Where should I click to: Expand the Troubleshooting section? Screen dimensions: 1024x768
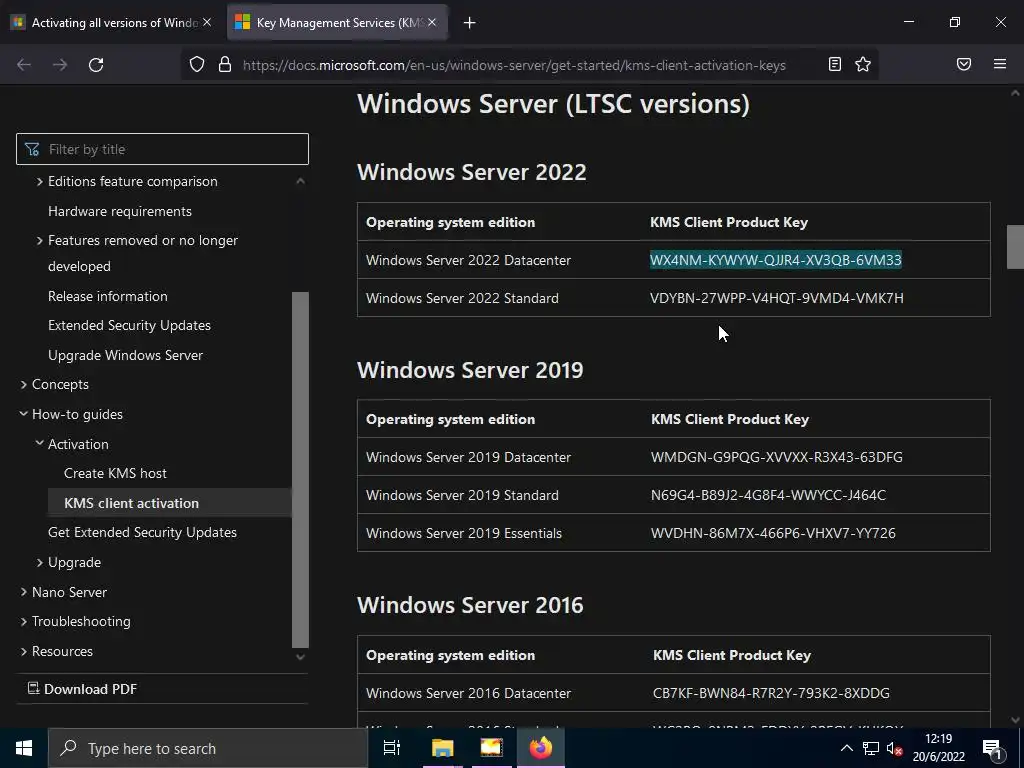(x=24, y=621)
